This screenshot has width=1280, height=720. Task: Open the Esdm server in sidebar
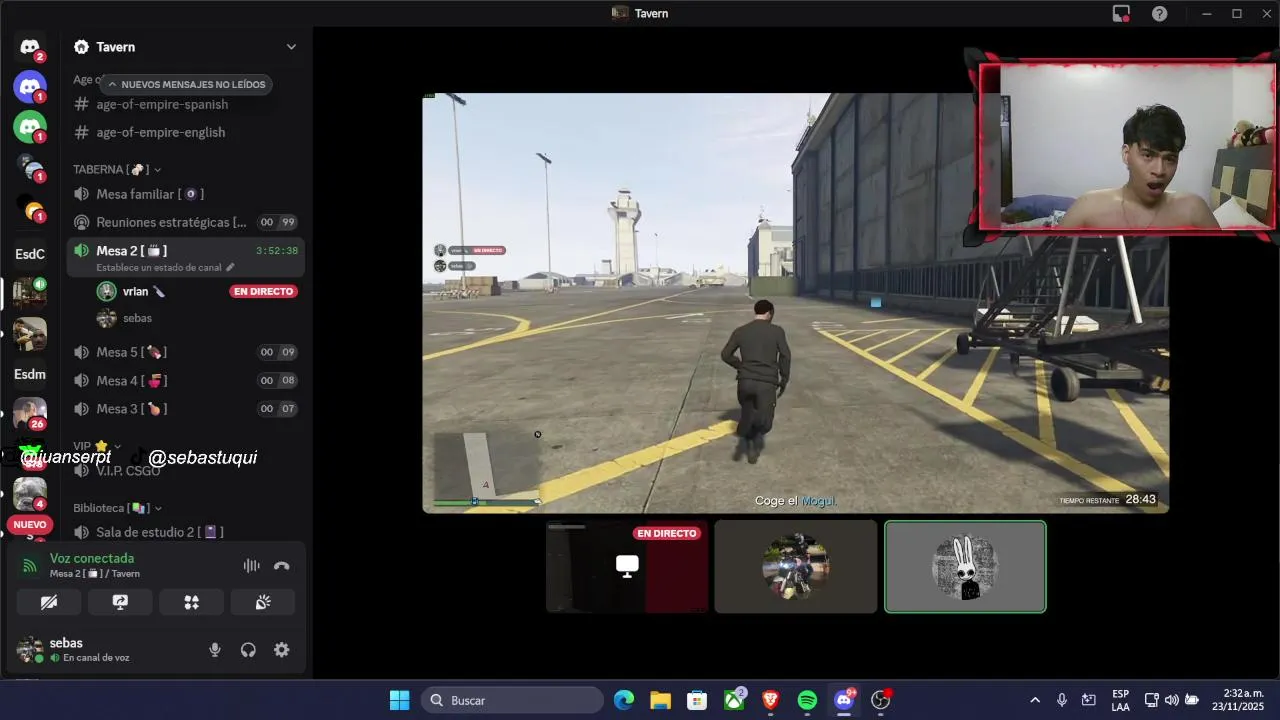tap(30, 374)
